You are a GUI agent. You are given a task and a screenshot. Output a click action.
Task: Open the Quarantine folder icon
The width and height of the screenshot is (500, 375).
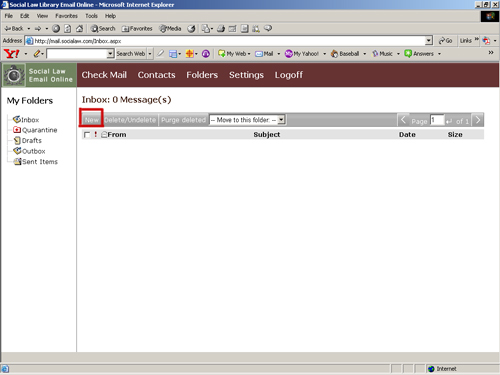(x=17, y=130)
